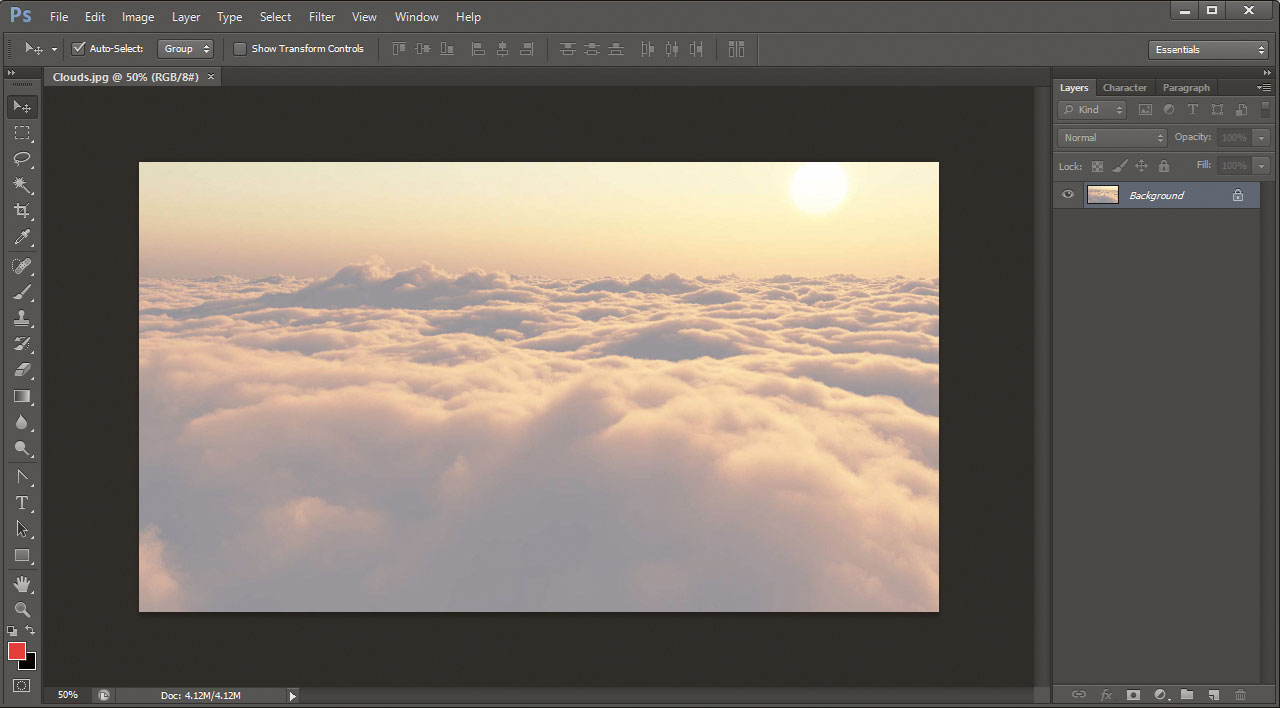Delete layer using trash icon
This screenshot has height=708, width=1280.
pyautogui.click(x=1240, y=694)
